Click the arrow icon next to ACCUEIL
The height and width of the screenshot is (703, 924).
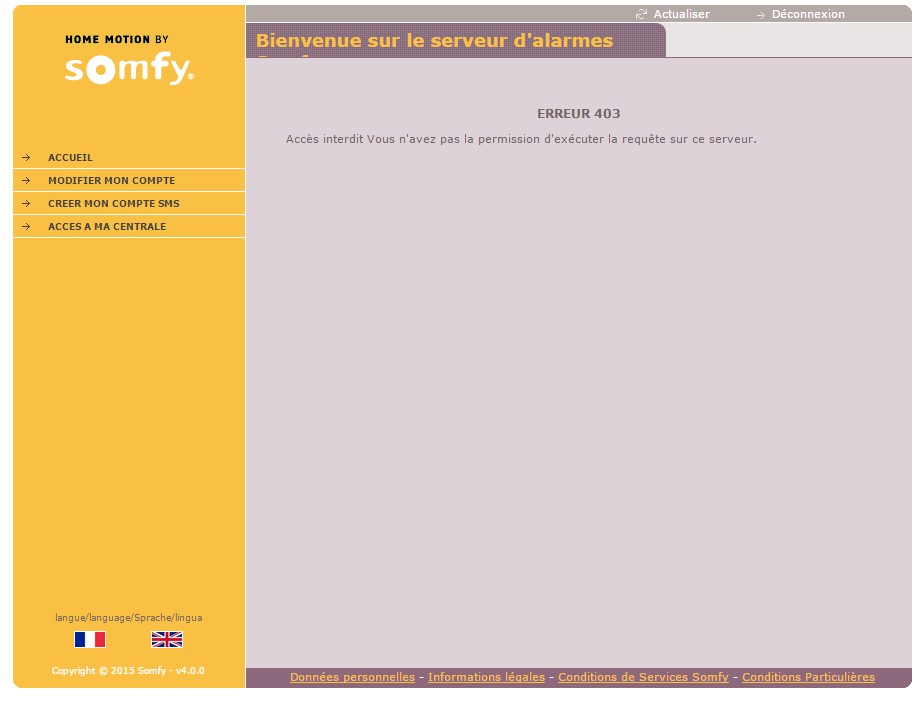[x=26, y=158]
